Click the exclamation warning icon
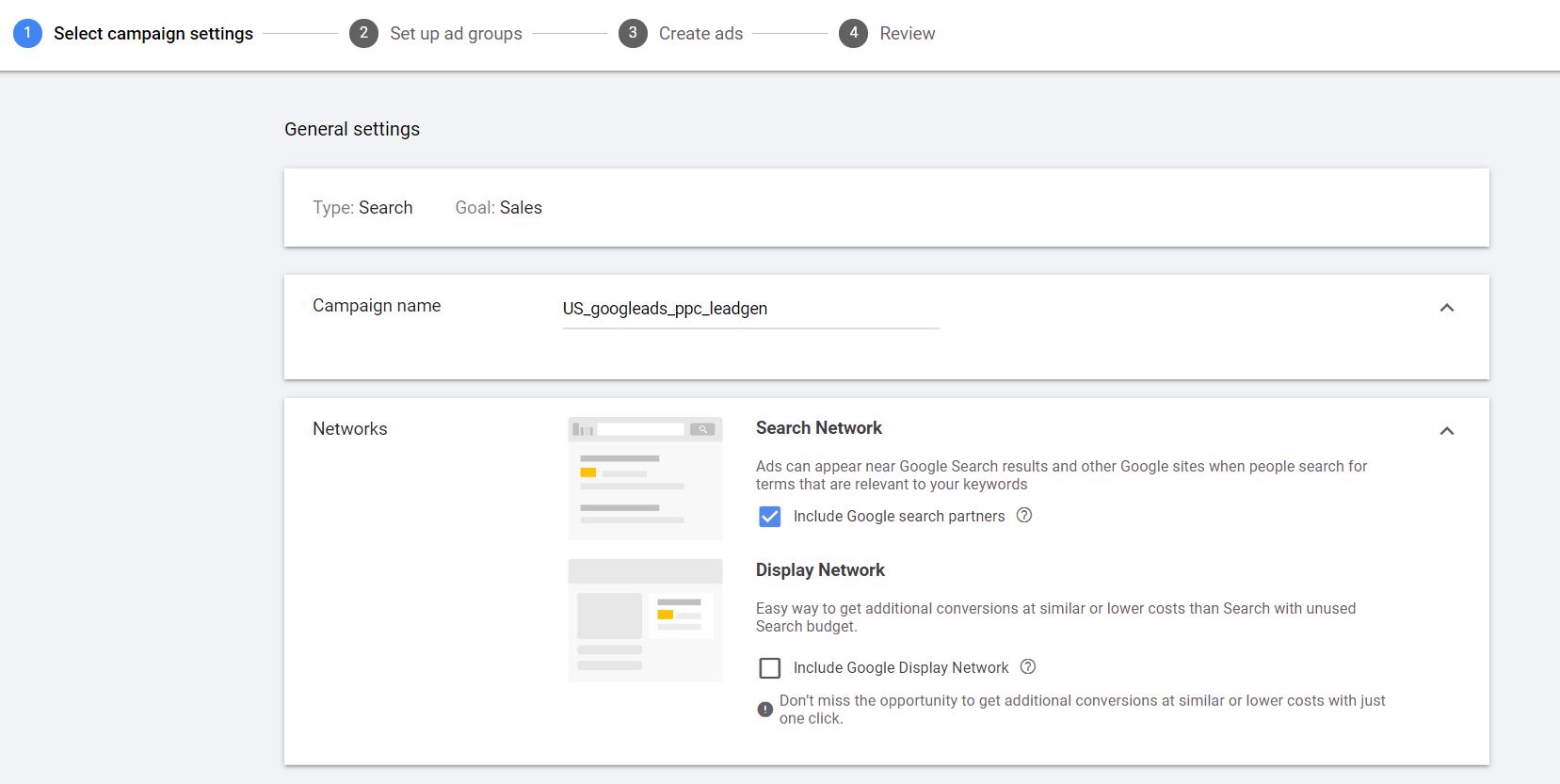 [x=765, y=710]
